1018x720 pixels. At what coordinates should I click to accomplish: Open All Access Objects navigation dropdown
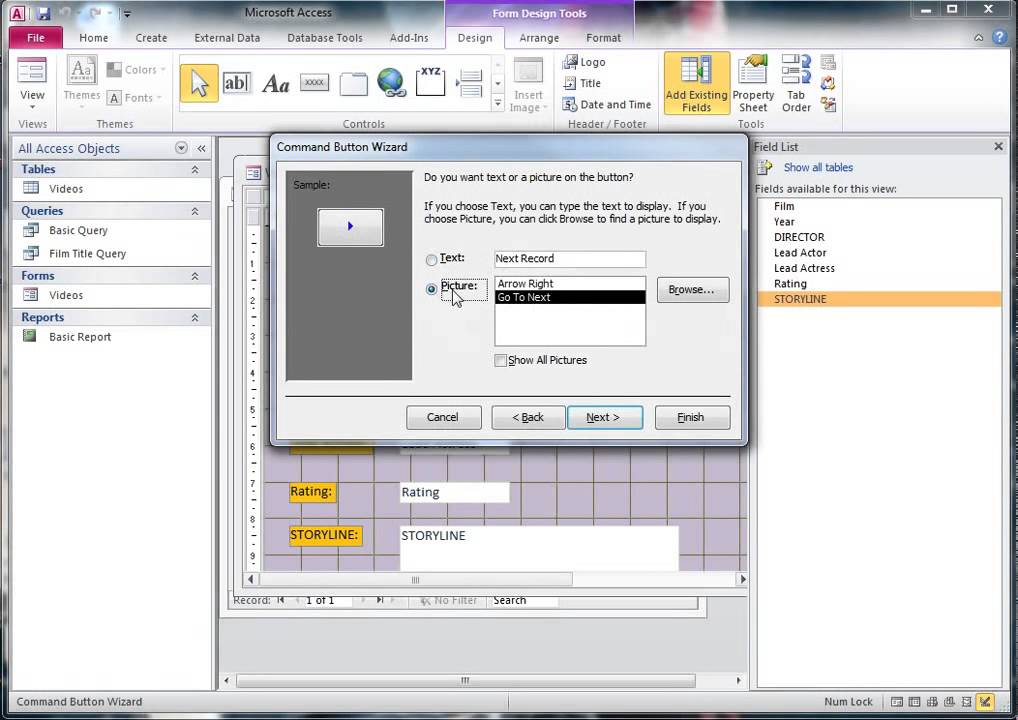point(181,148)
